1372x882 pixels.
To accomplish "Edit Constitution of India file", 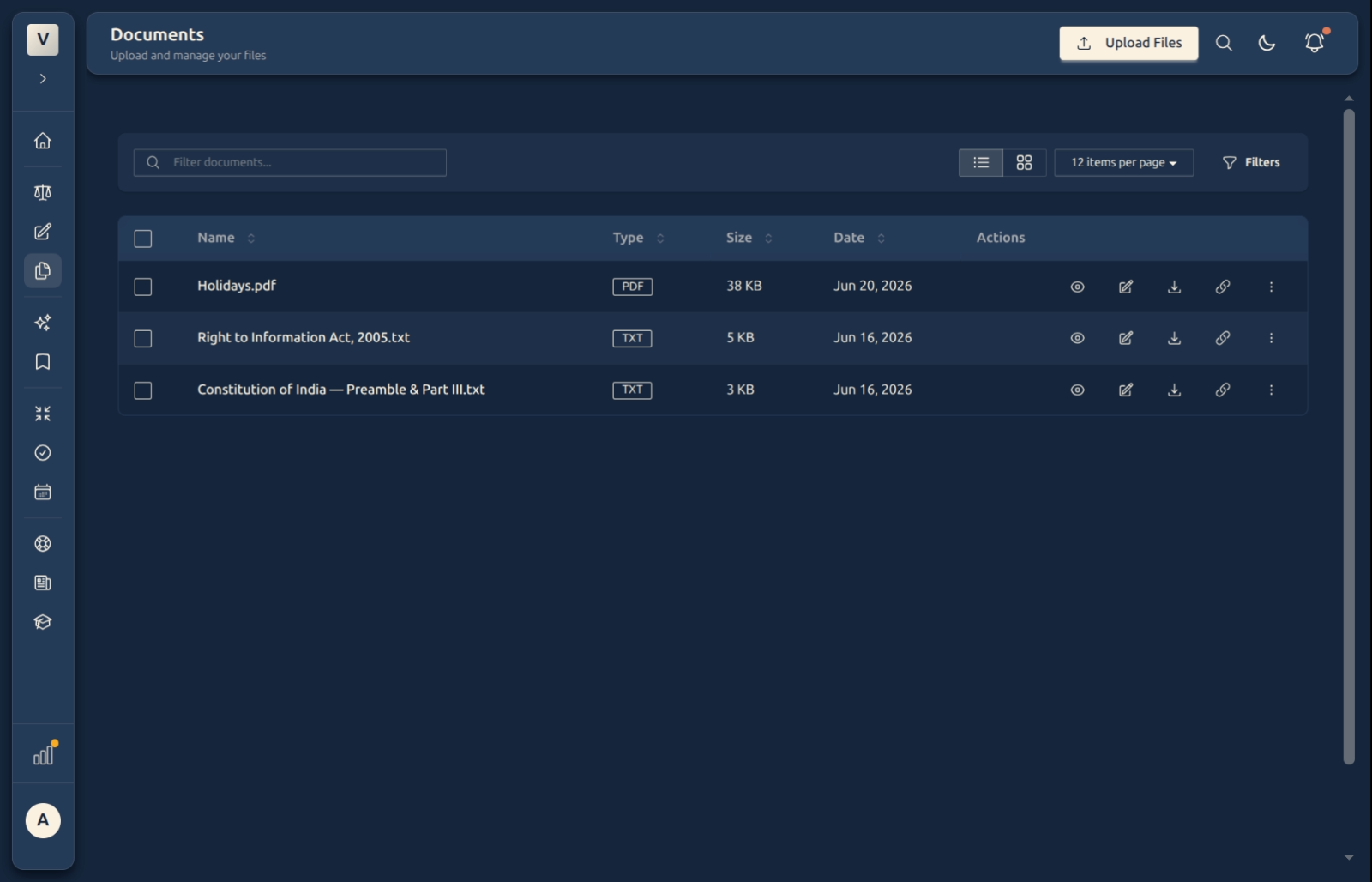I will pos(1126,390).
